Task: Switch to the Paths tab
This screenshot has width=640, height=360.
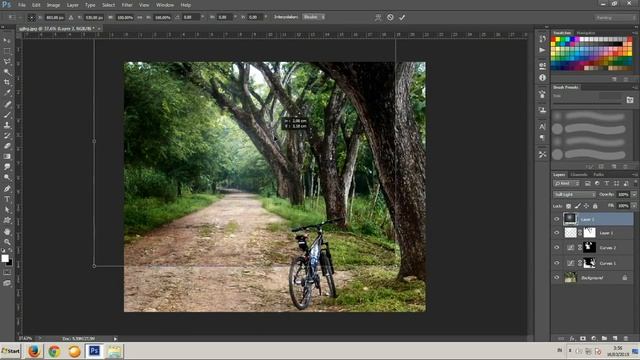Action: [x=599, y=175]
